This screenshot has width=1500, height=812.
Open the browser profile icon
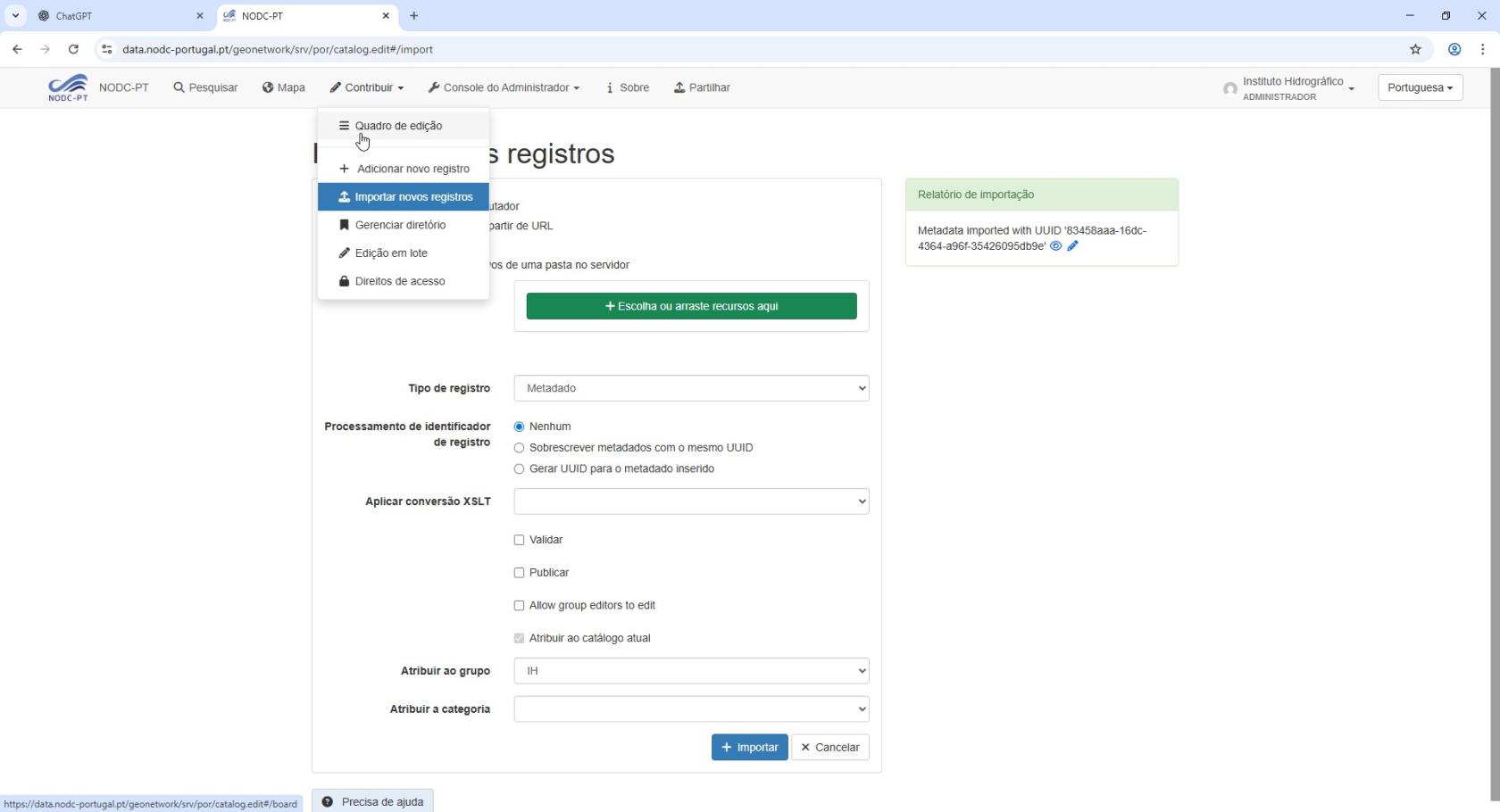point(1454,50)
